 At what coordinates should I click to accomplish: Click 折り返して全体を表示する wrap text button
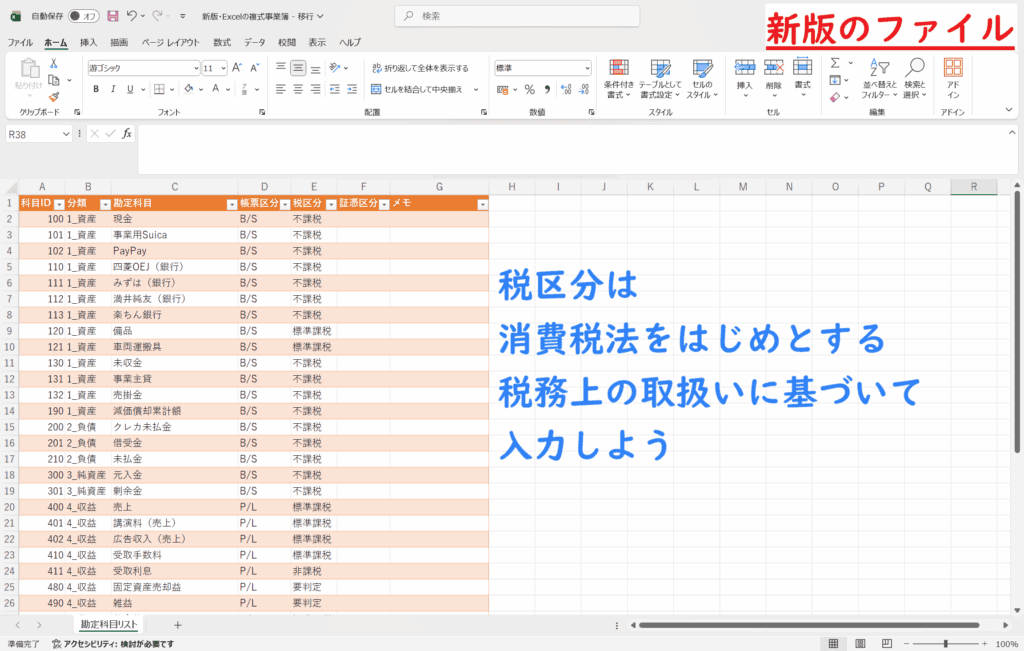point(421,68)
